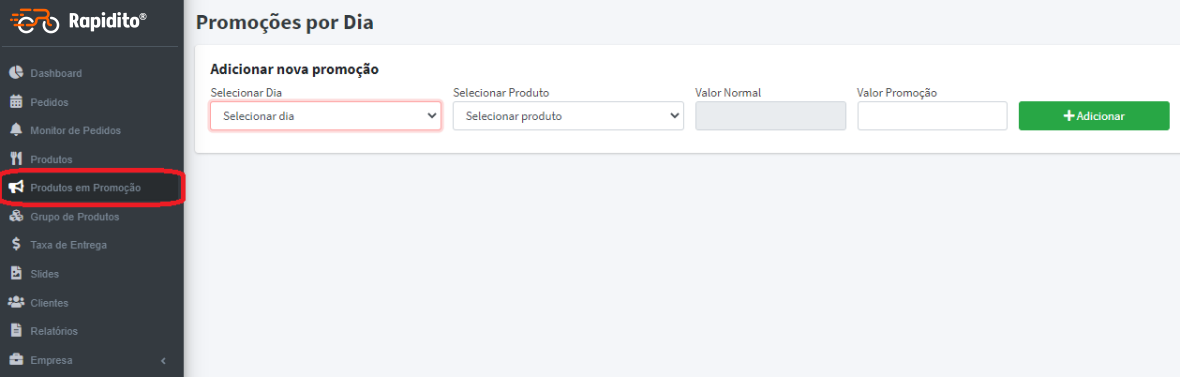Click into the Valor Promoção field

[932, 116]
